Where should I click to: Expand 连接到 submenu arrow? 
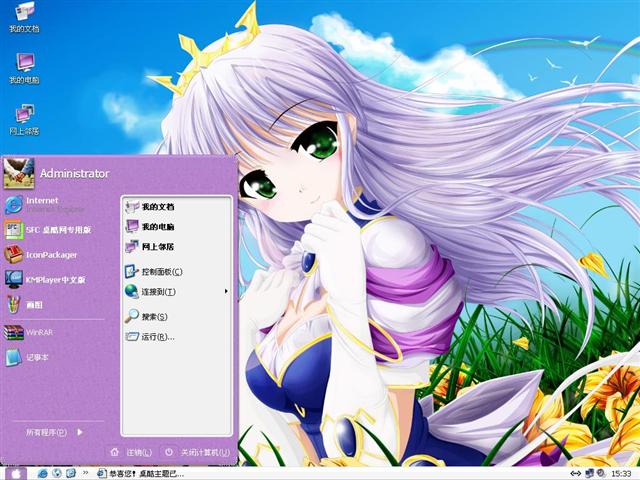pos(226,291)
